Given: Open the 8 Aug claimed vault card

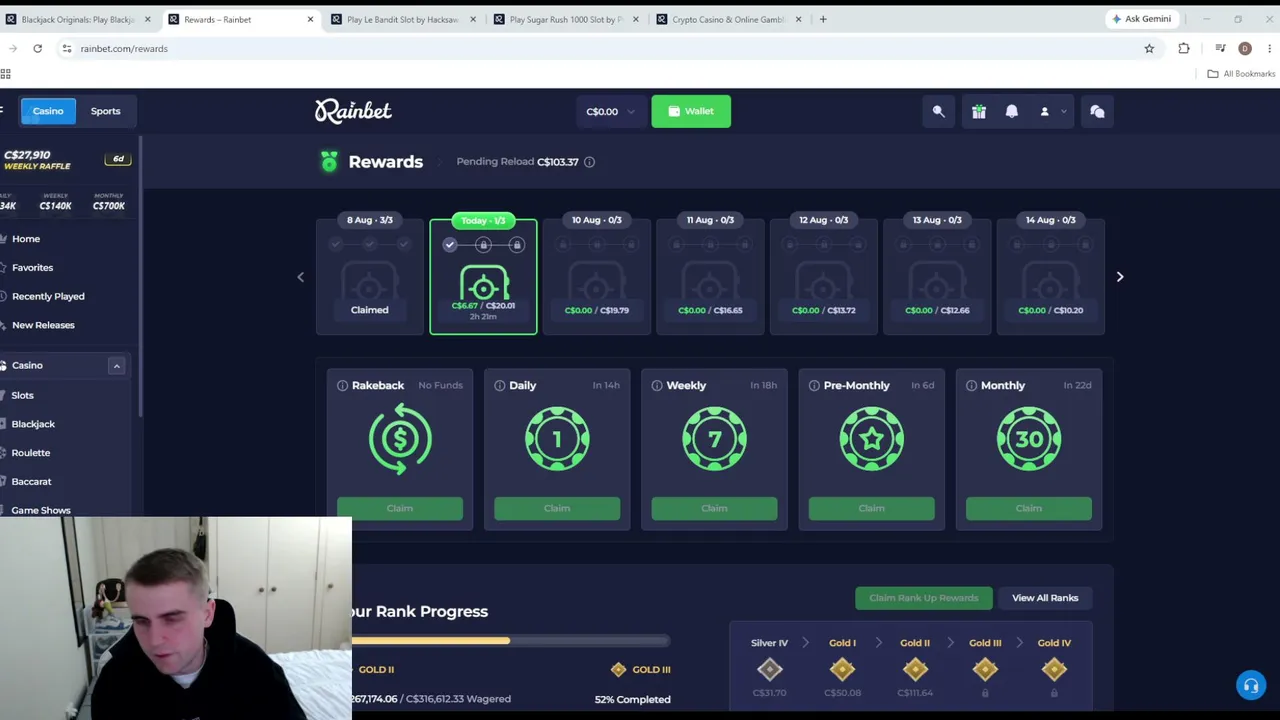Looking at the screenshot, I should [370, 276].
